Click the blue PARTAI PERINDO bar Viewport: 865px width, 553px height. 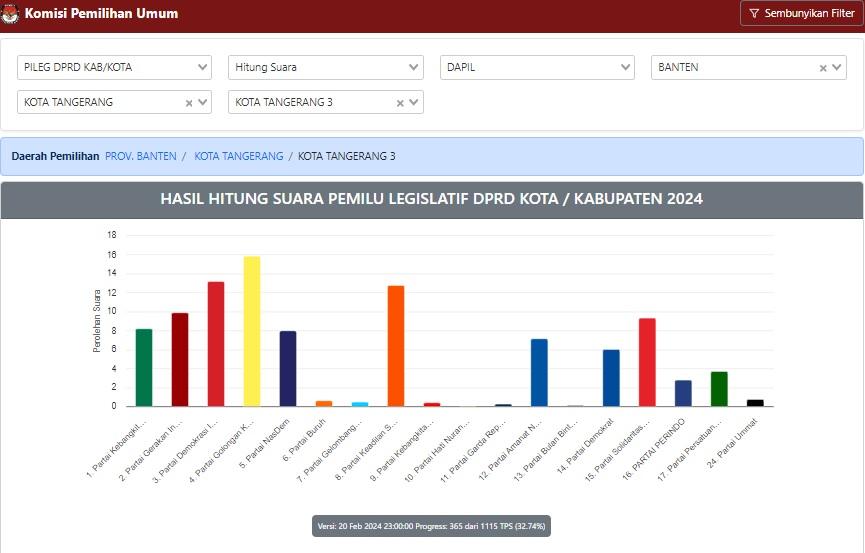[x=683, y=393]
